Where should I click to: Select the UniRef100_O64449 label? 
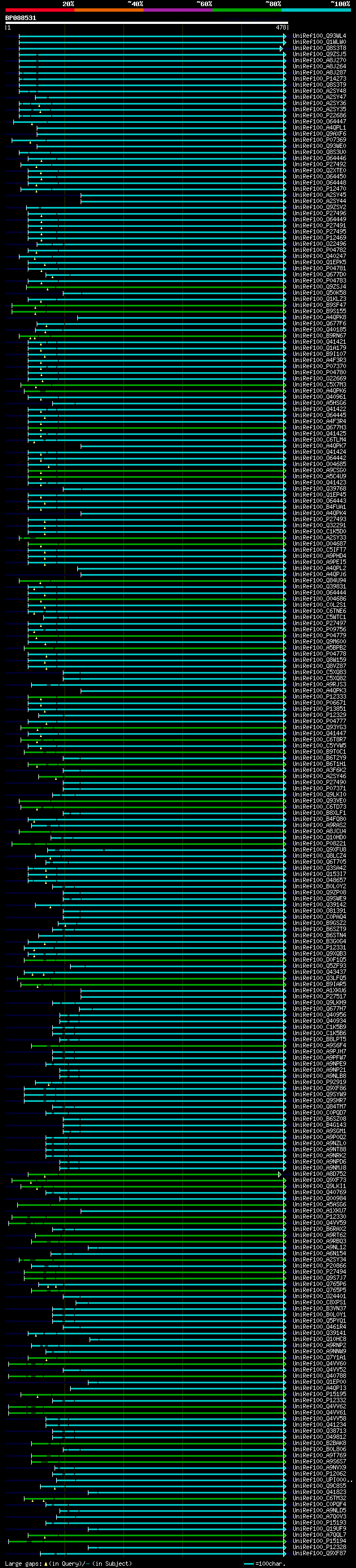tap(319, 219)
